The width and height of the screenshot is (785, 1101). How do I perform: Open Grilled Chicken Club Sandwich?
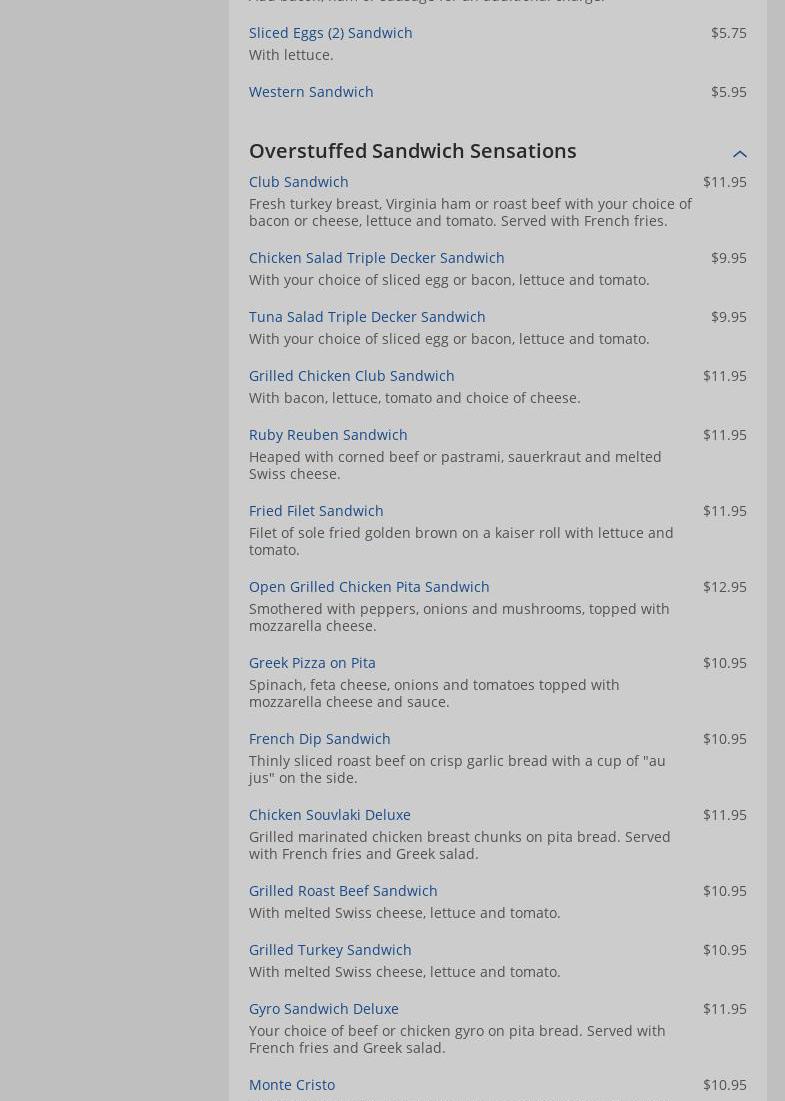tap(351, 376)
